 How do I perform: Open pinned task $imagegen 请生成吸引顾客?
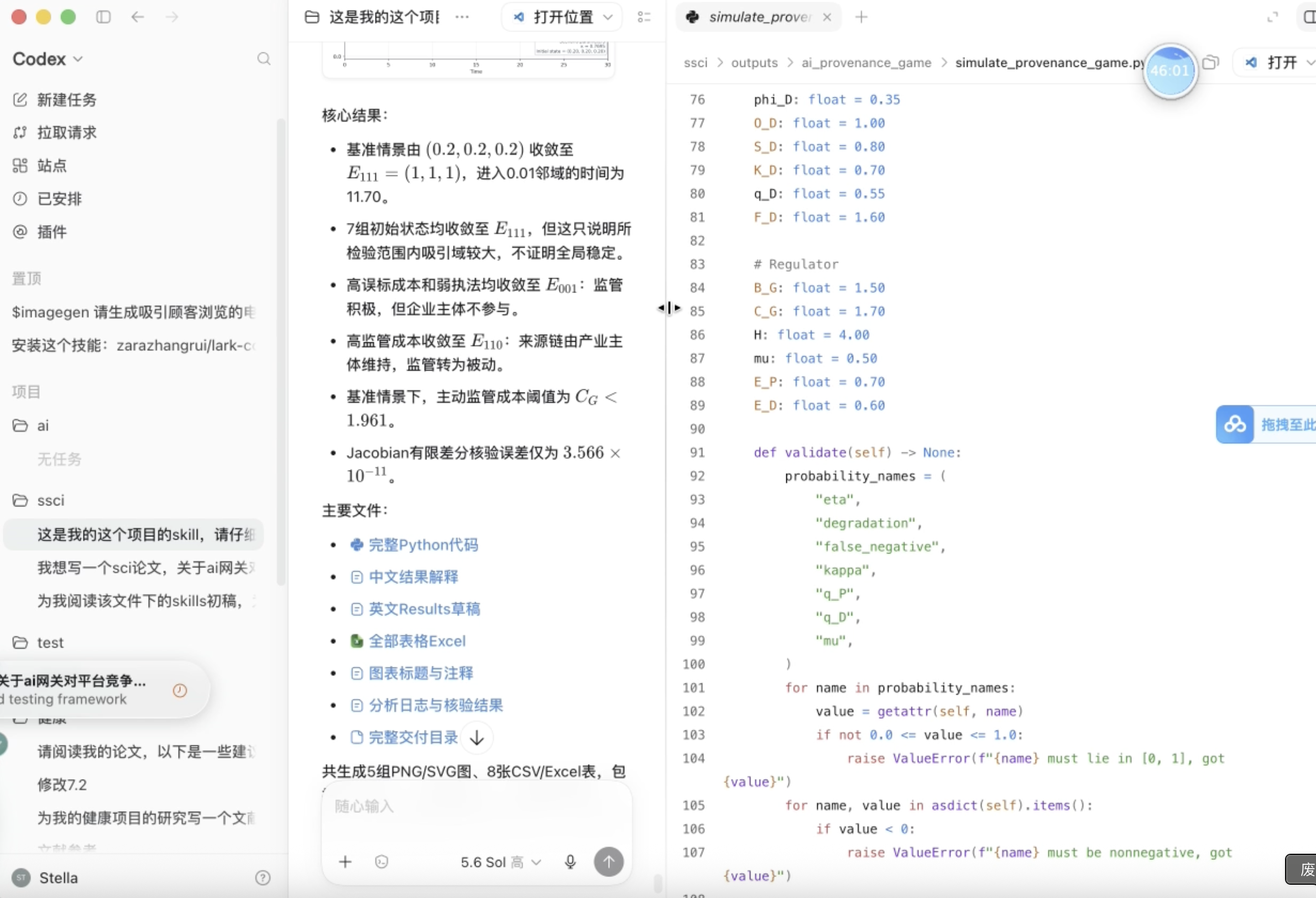coord(134,312)
